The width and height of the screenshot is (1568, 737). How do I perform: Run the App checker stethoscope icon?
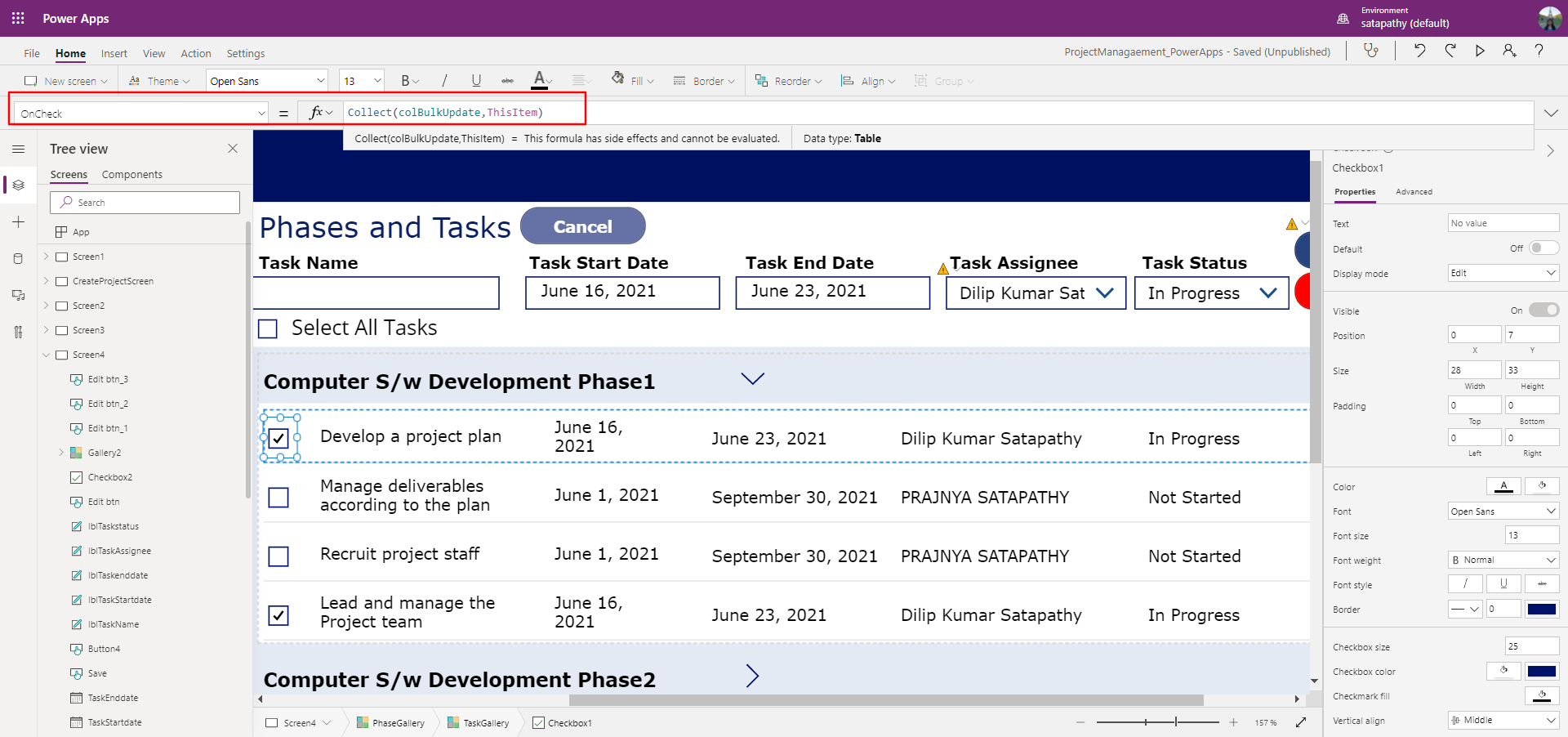click(1372, 51)
